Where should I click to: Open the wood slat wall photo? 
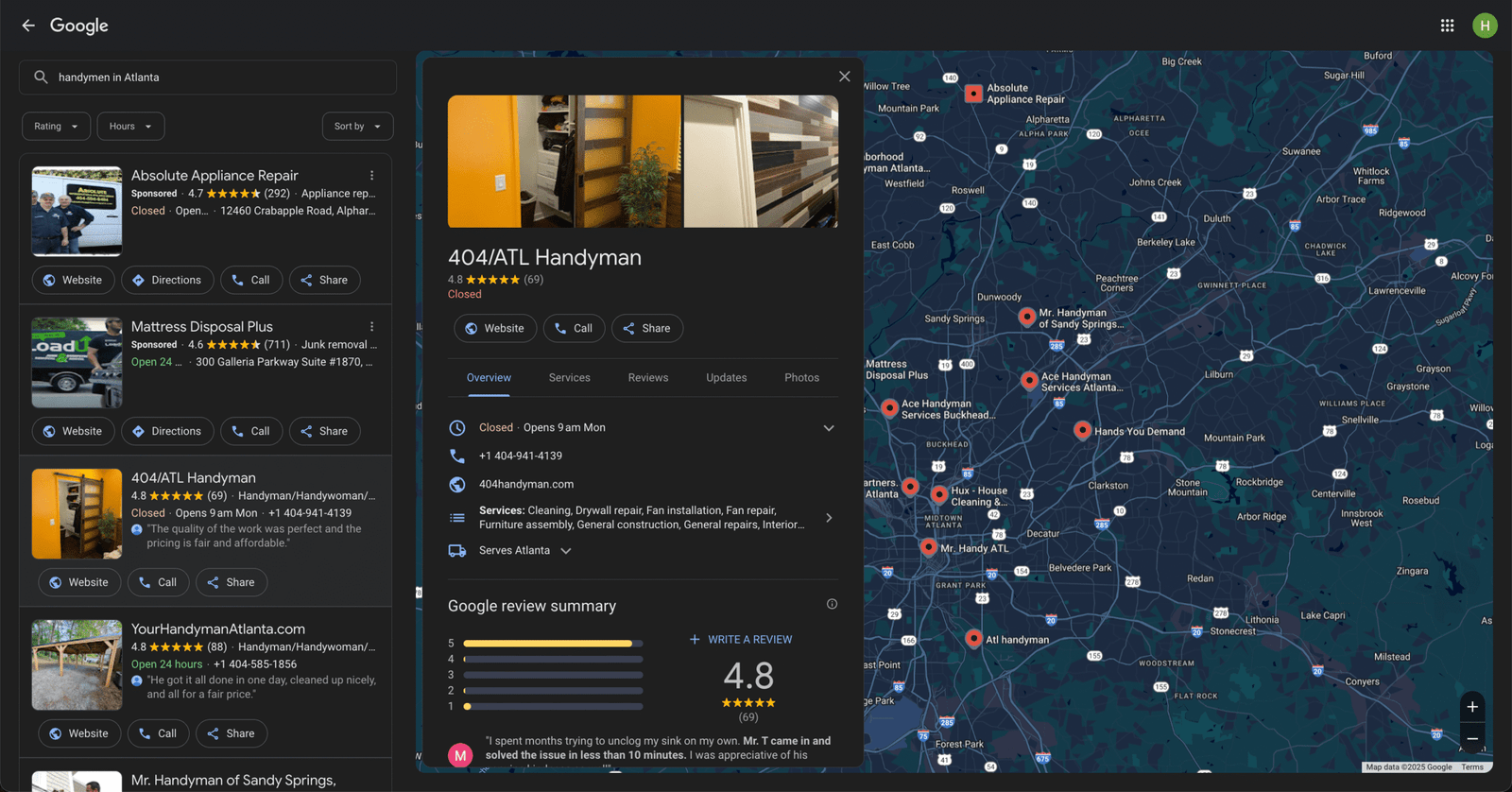(761, 161)
